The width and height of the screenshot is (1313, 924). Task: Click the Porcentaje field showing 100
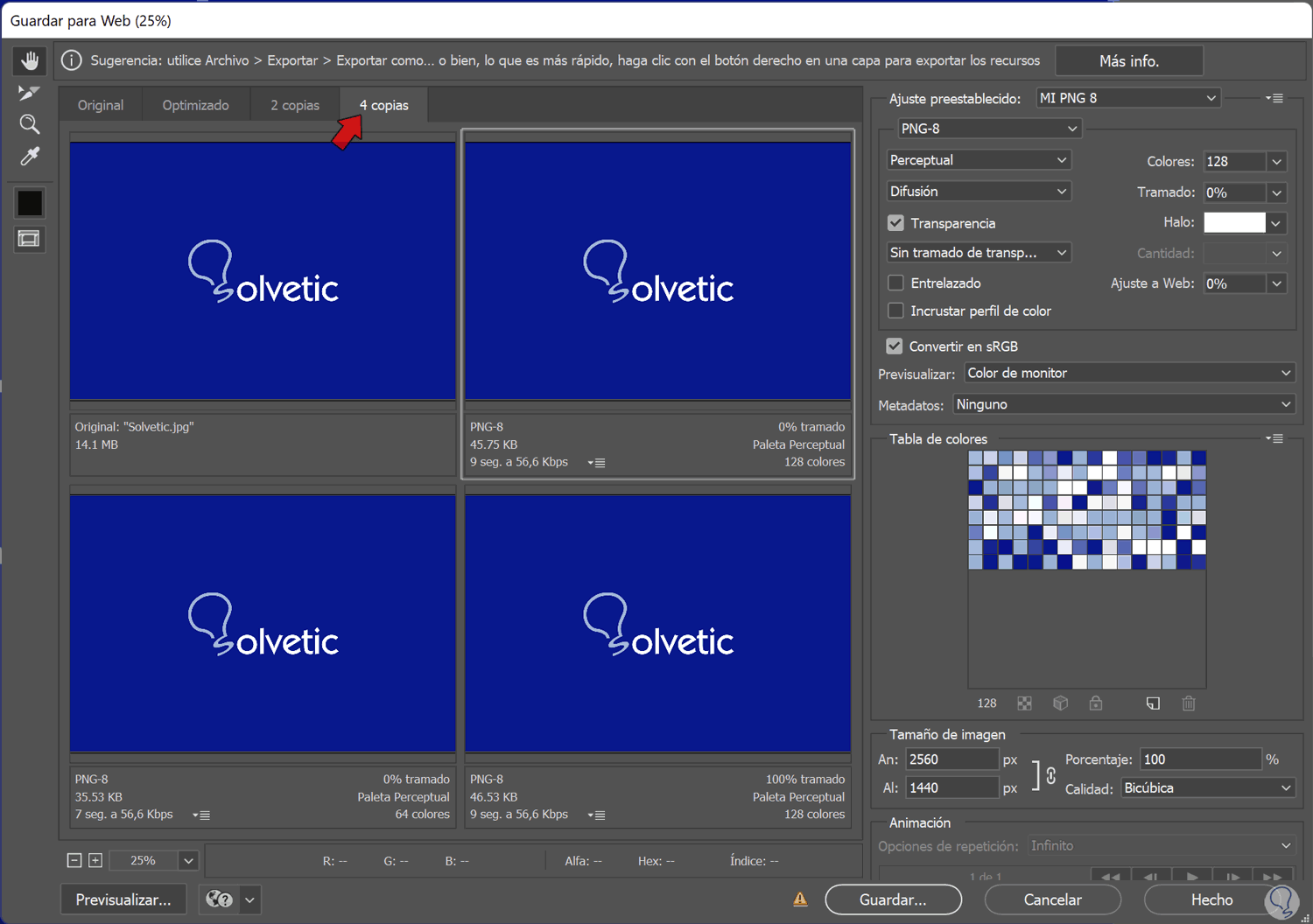[x=1200, y=759]
